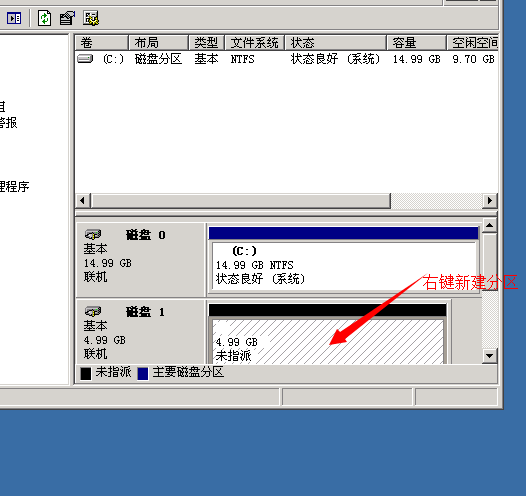Select the C: volume drive icon in list
Screen dimensions: 526x496
tap(85, 59)
